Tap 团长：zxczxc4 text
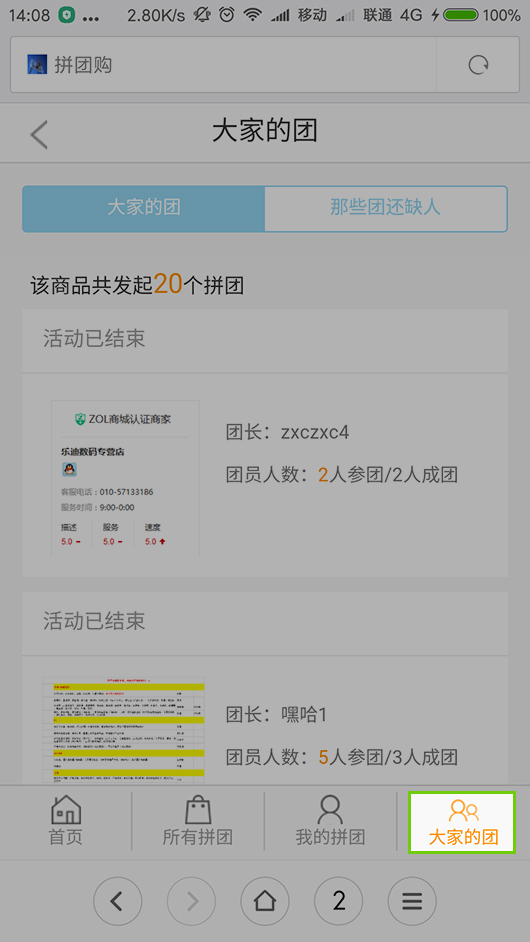This screenshot has height=942, width=530. click(x=287, y=432)
